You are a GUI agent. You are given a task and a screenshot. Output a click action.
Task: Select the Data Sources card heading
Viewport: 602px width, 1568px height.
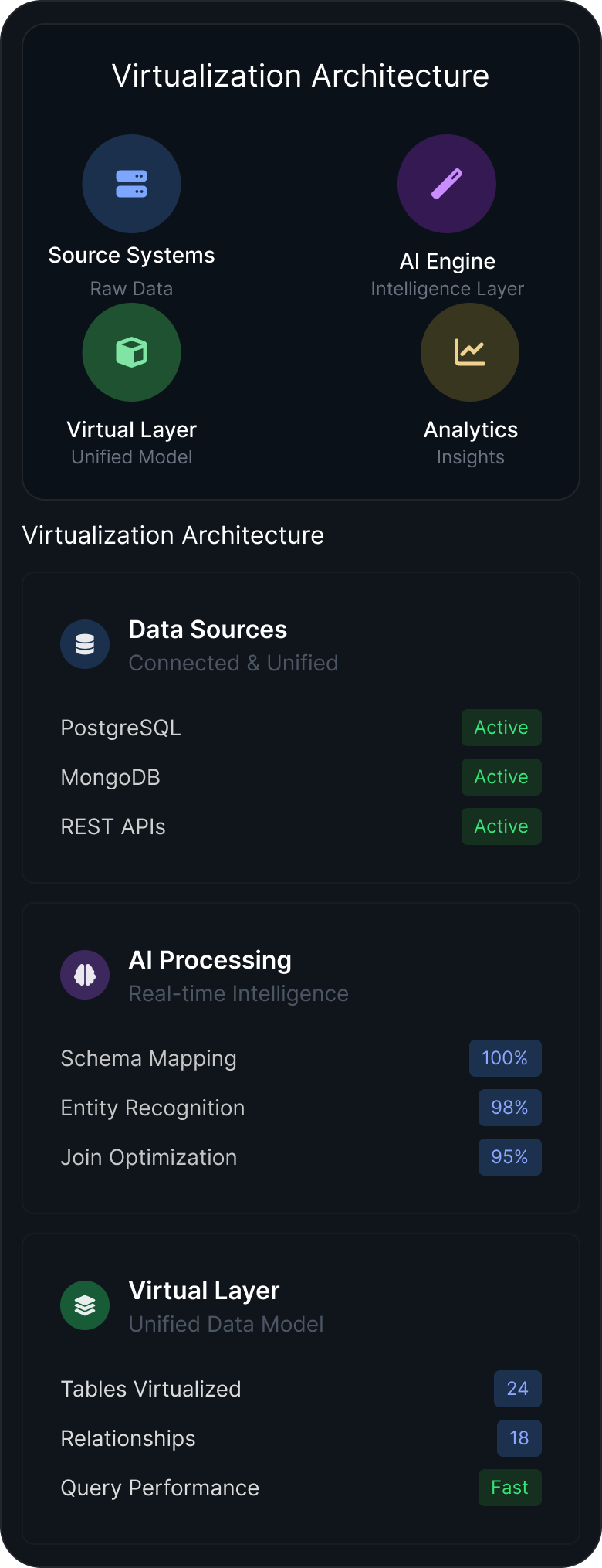coord(208,630)
